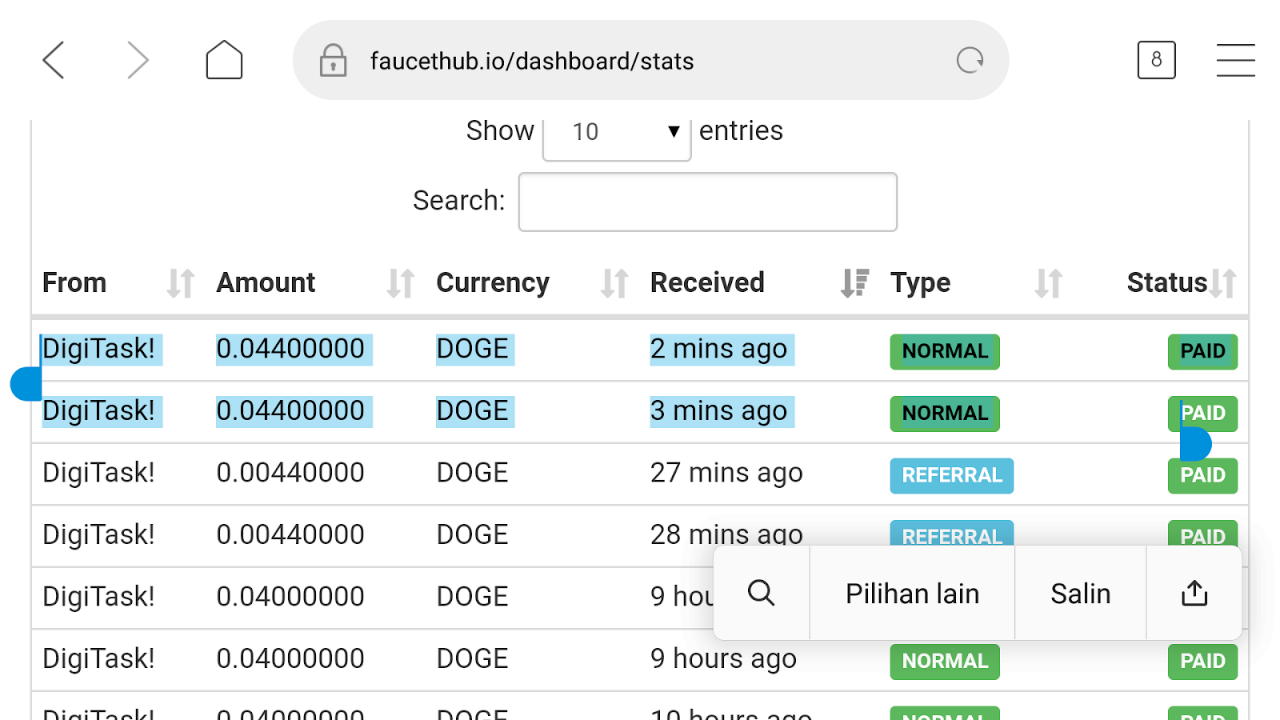Select the '28 mins ago' received cell

(x=727, y=535)
